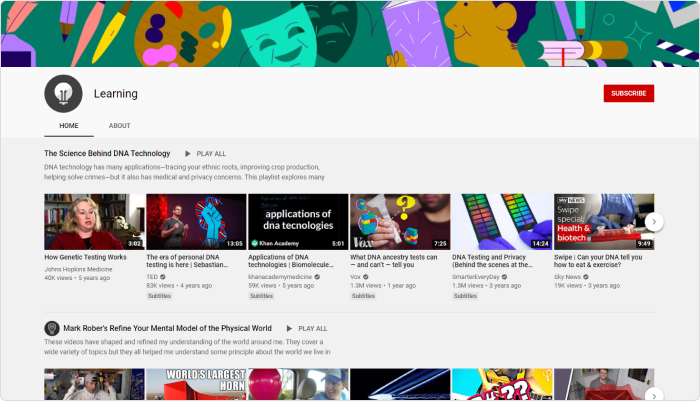700x401 pixels.
Task: Click the Learning channel name
Action: [x=116, y=93]
